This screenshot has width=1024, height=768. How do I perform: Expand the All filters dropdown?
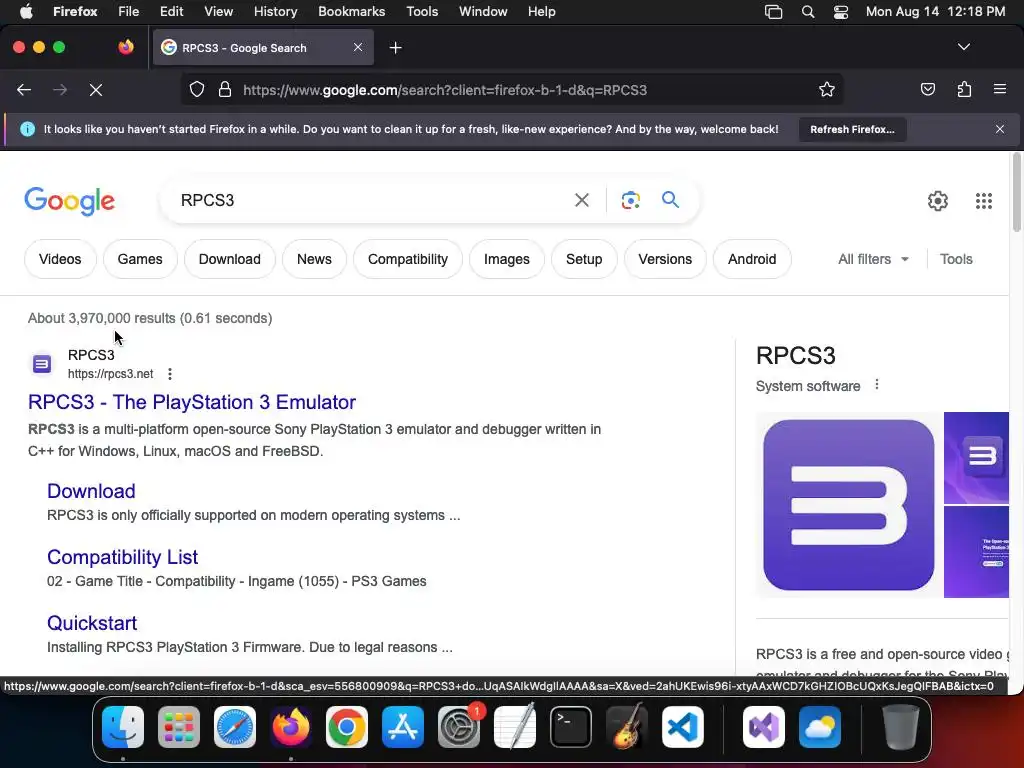(x=873, y=259)
